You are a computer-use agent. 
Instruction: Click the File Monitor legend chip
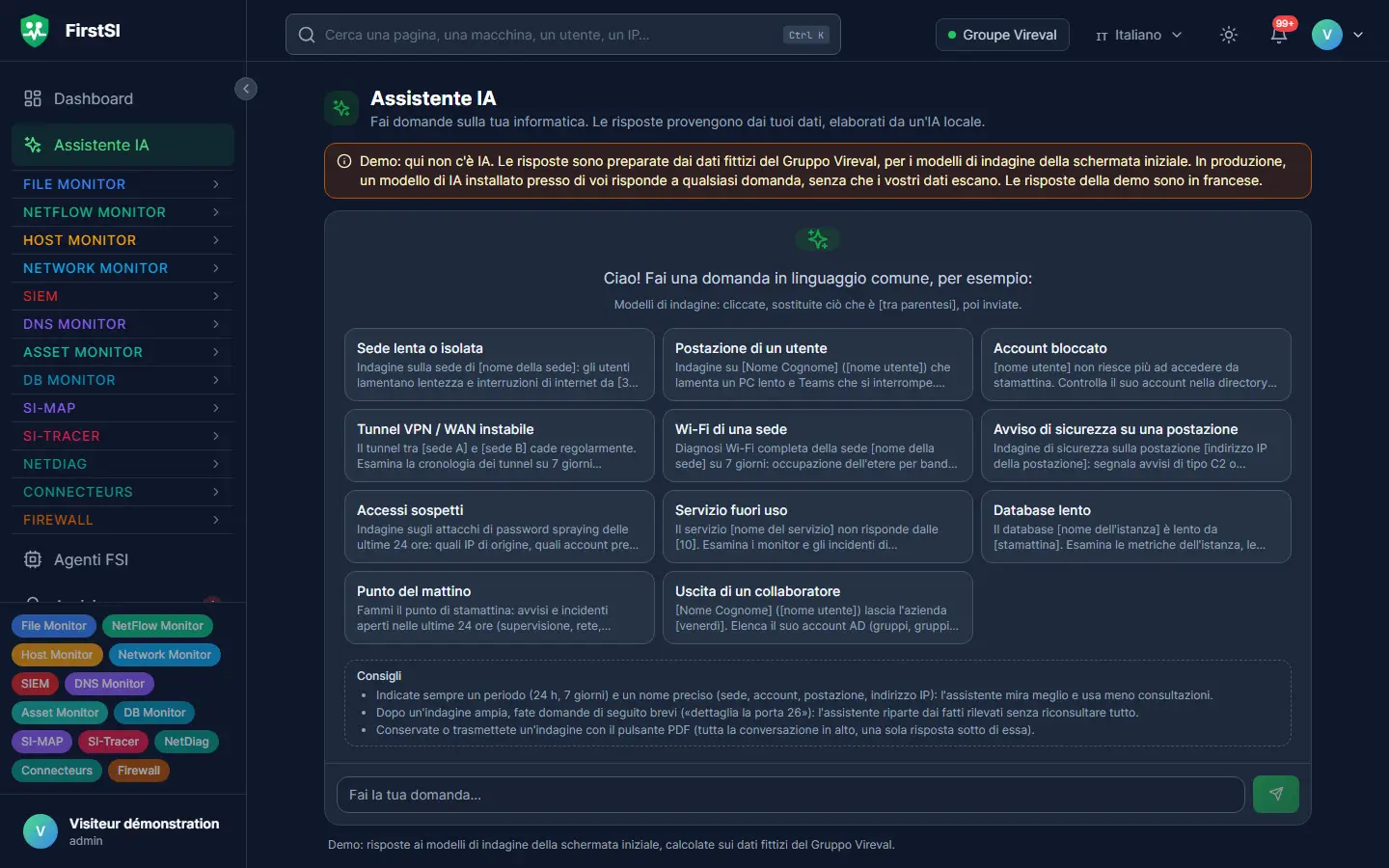coord(54,626)
